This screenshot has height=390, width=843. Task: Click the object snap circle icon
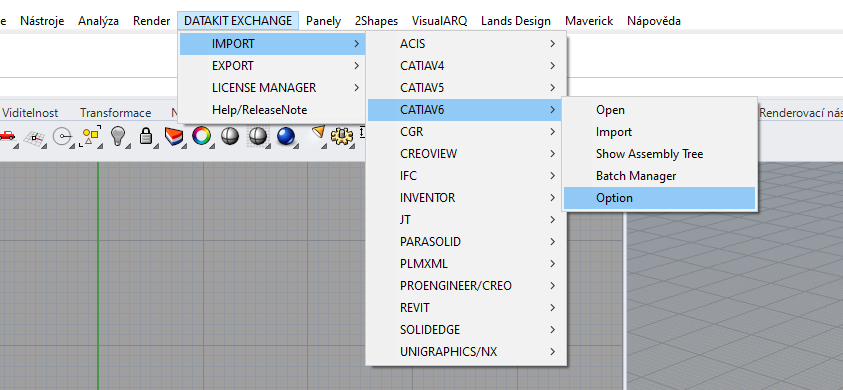pos(63,137)
